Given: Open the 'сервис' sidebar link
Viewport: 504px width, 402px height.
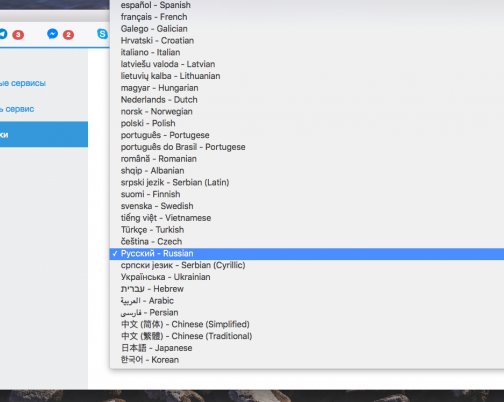Looking at the screenshot, I should tap(17, 109).
